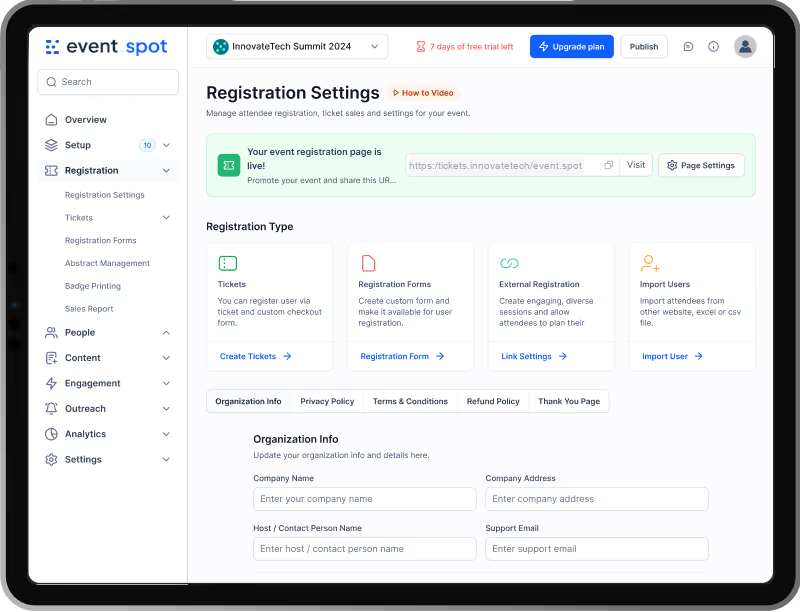800x612 pixels.
Task: Expand the Setup menu chevron
Action: tap(166, 145)
